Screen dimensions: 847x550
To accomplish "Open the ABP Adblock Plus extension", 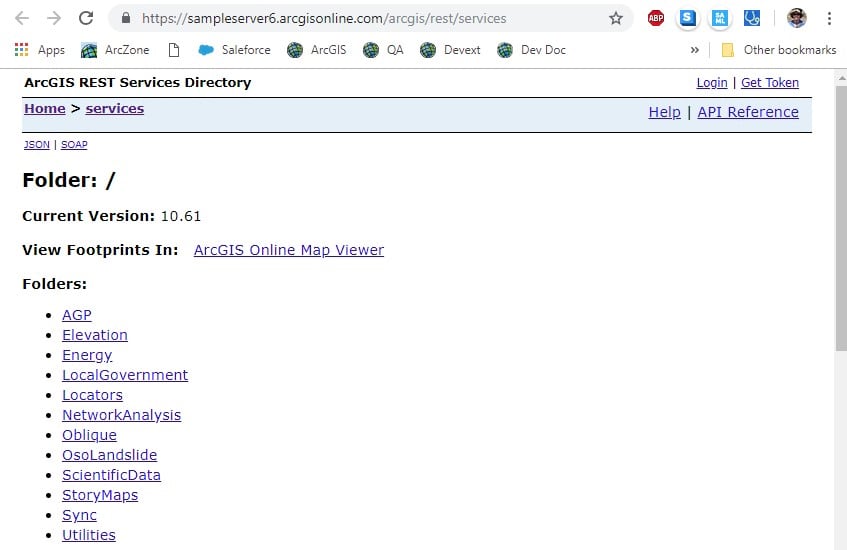I will pos(656,18).
